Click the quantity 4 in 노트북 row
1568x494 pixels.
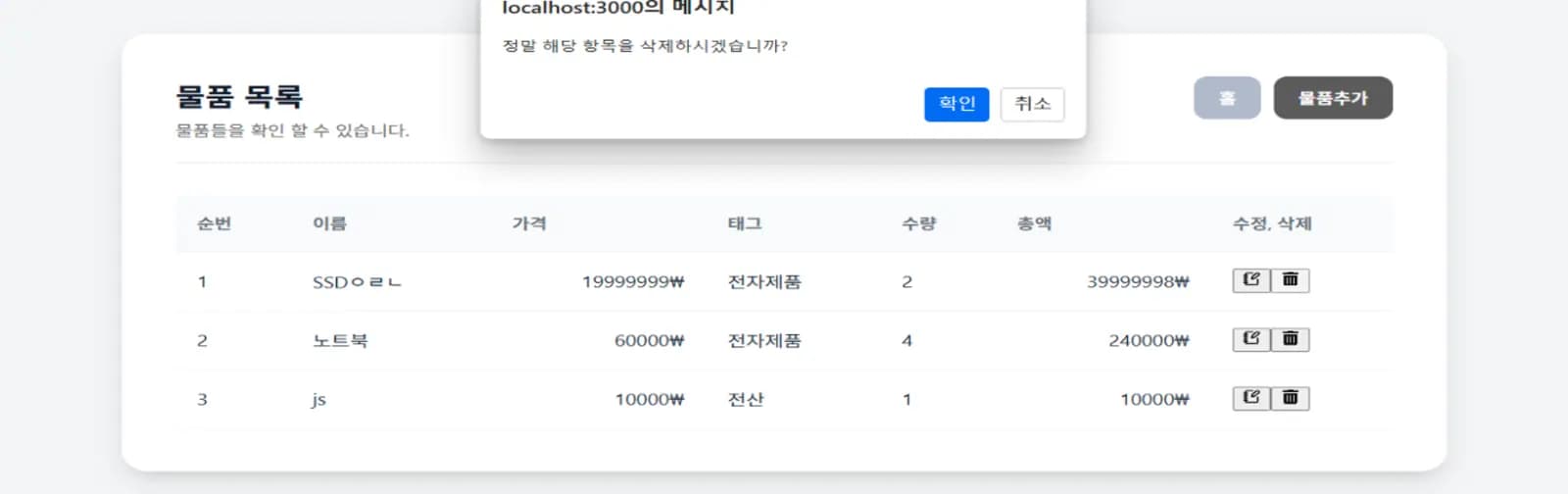[906, 341]
